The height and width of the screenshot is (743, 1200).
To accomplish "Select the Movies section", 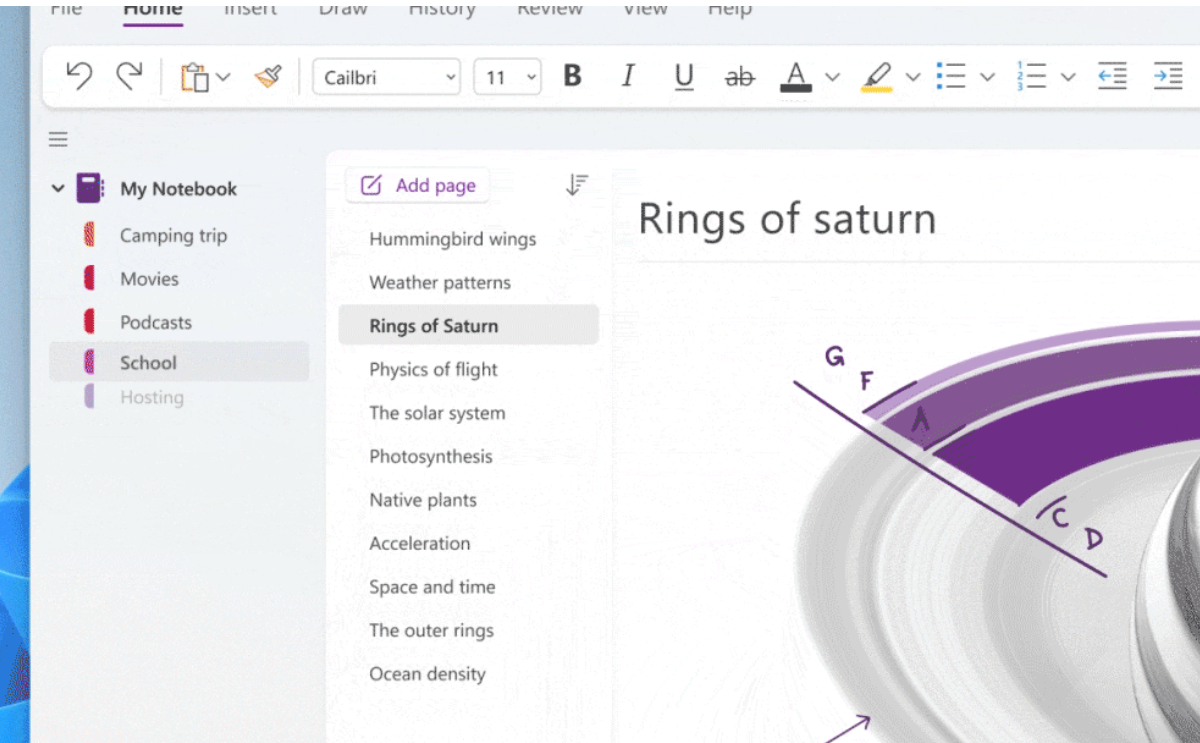I will (x=150, y=279).
